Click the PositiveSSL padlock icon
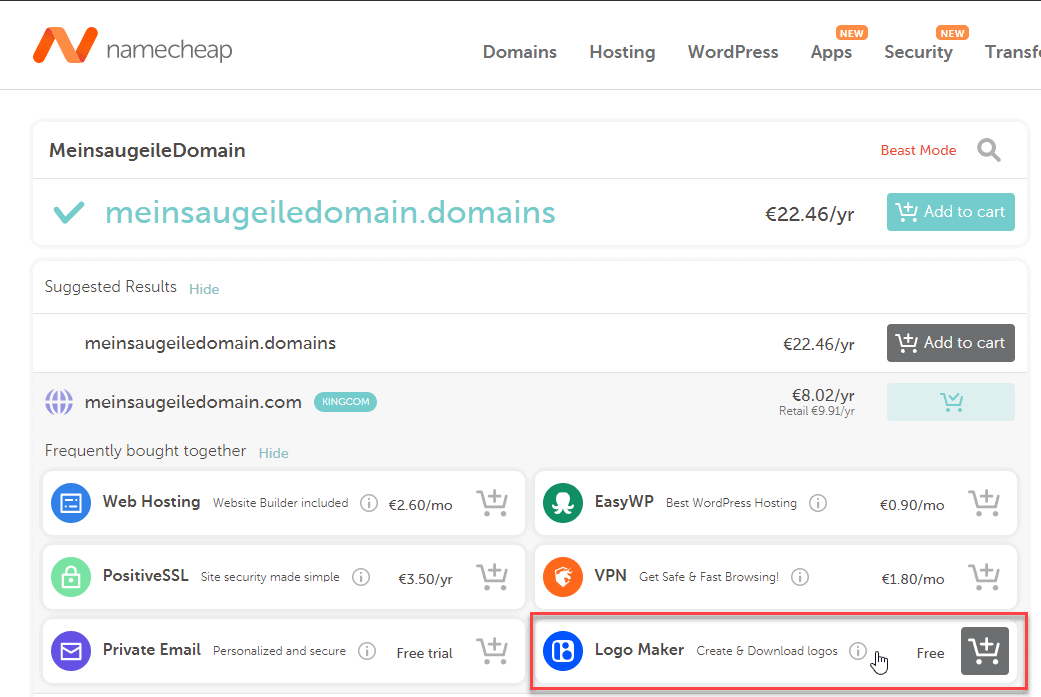The image size is (1041, 697). [71, 577]
